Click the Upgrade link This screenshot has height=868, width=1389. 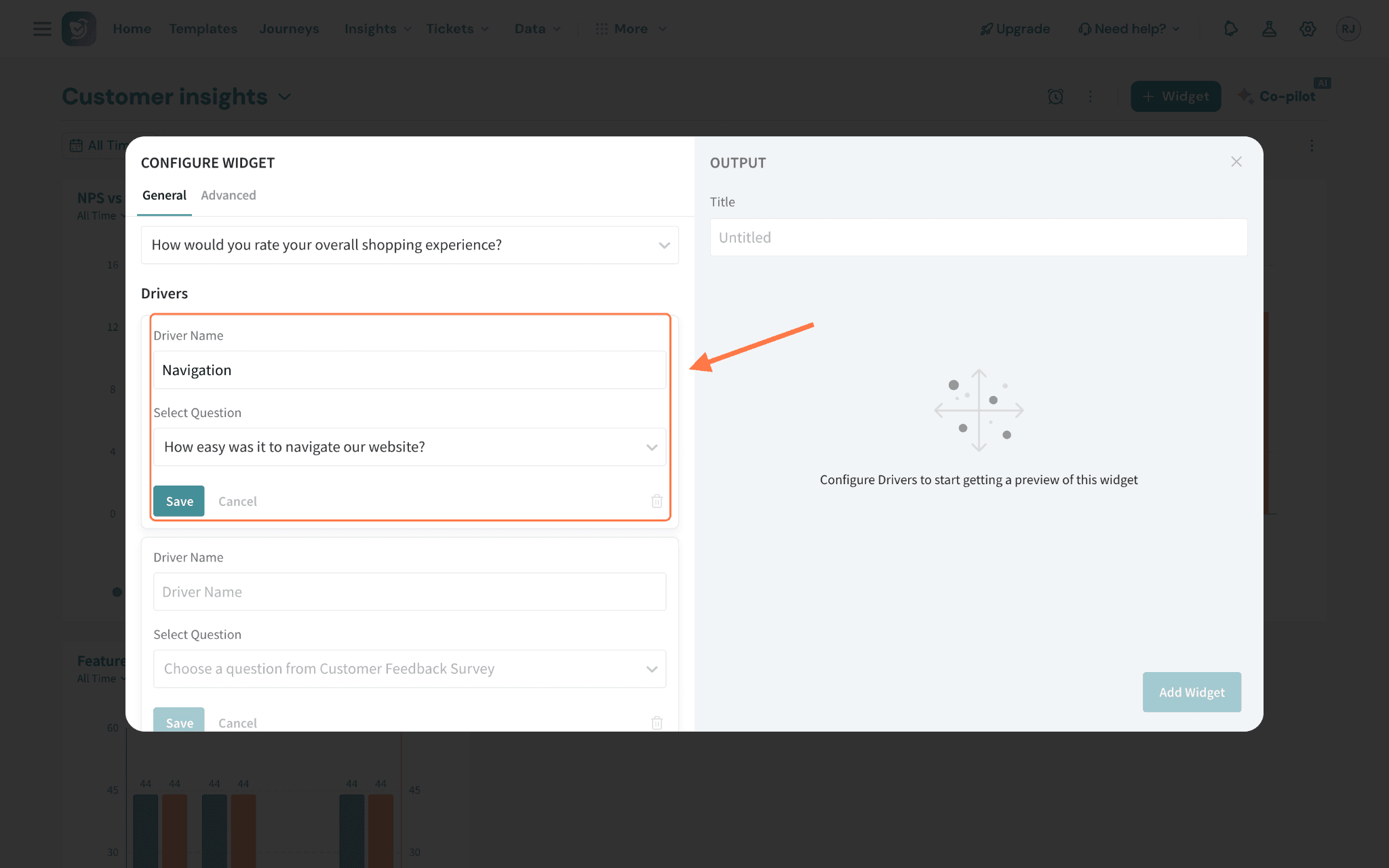click(x=1015, y=28)
